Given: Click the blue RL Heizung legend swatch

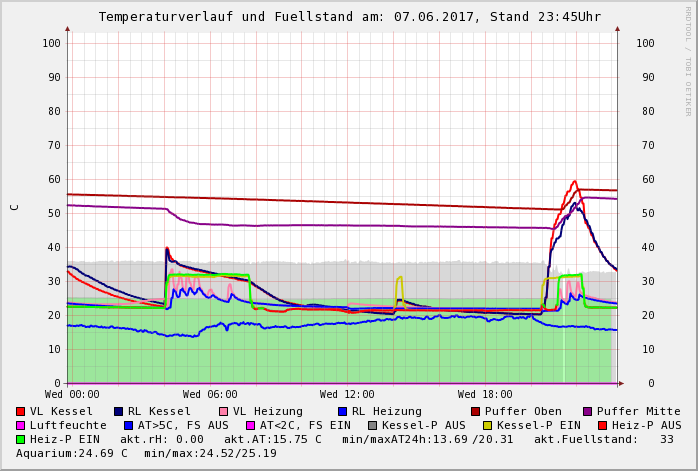Looking at the screenshot, I should click(x=342, y=412).
